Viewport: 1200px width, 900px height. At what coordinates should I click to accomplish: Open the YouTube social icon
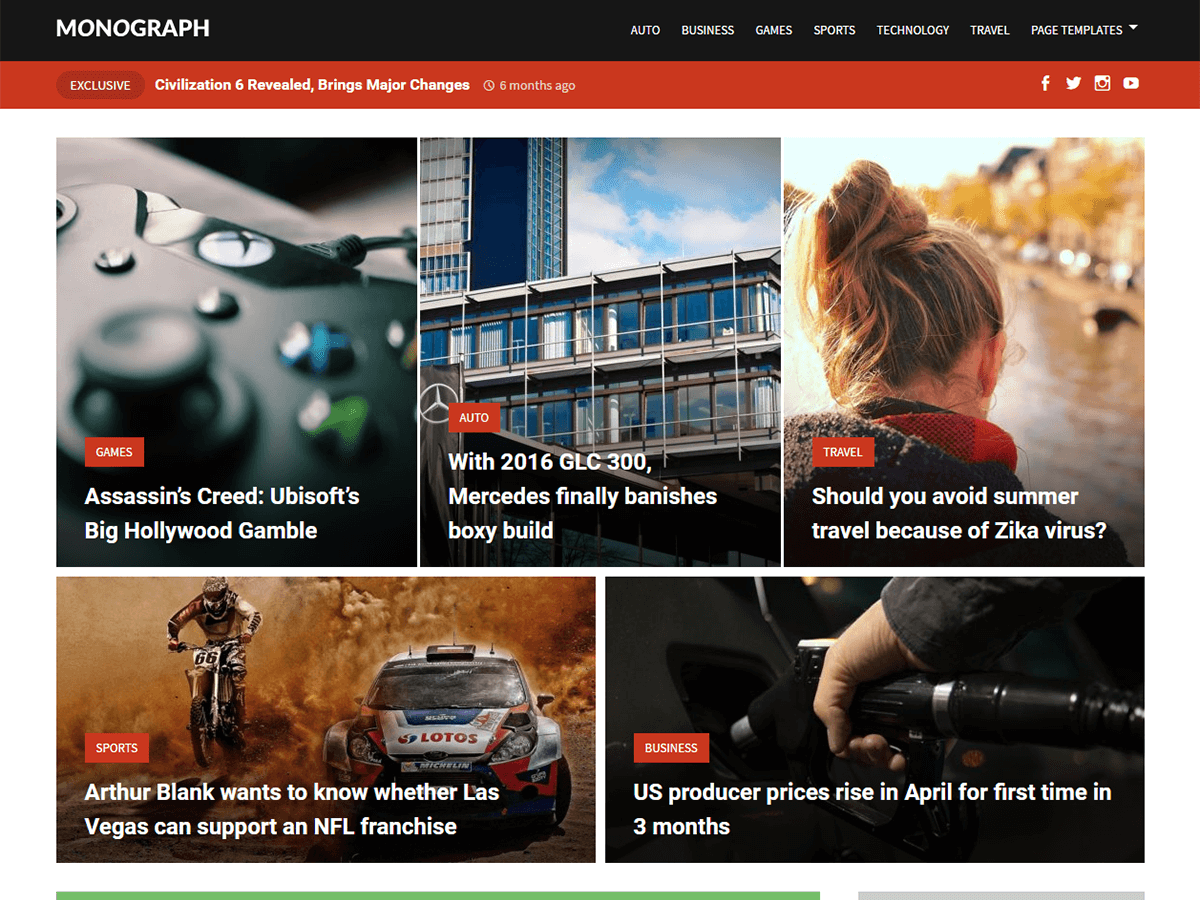(x=1131, y=83)
